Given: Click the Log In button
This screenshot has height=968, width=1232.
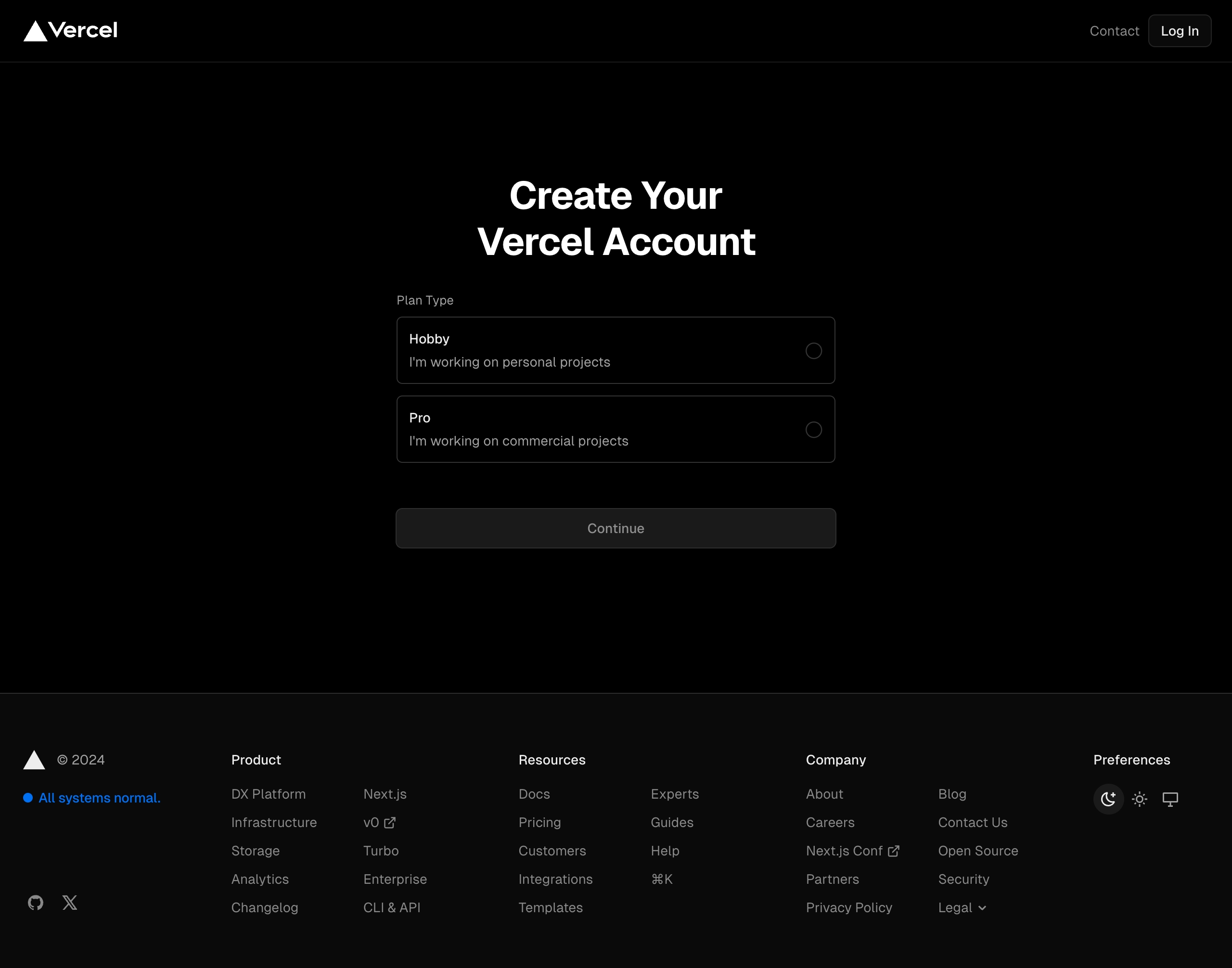Looking at the screenshot, I should (1180, 31).
